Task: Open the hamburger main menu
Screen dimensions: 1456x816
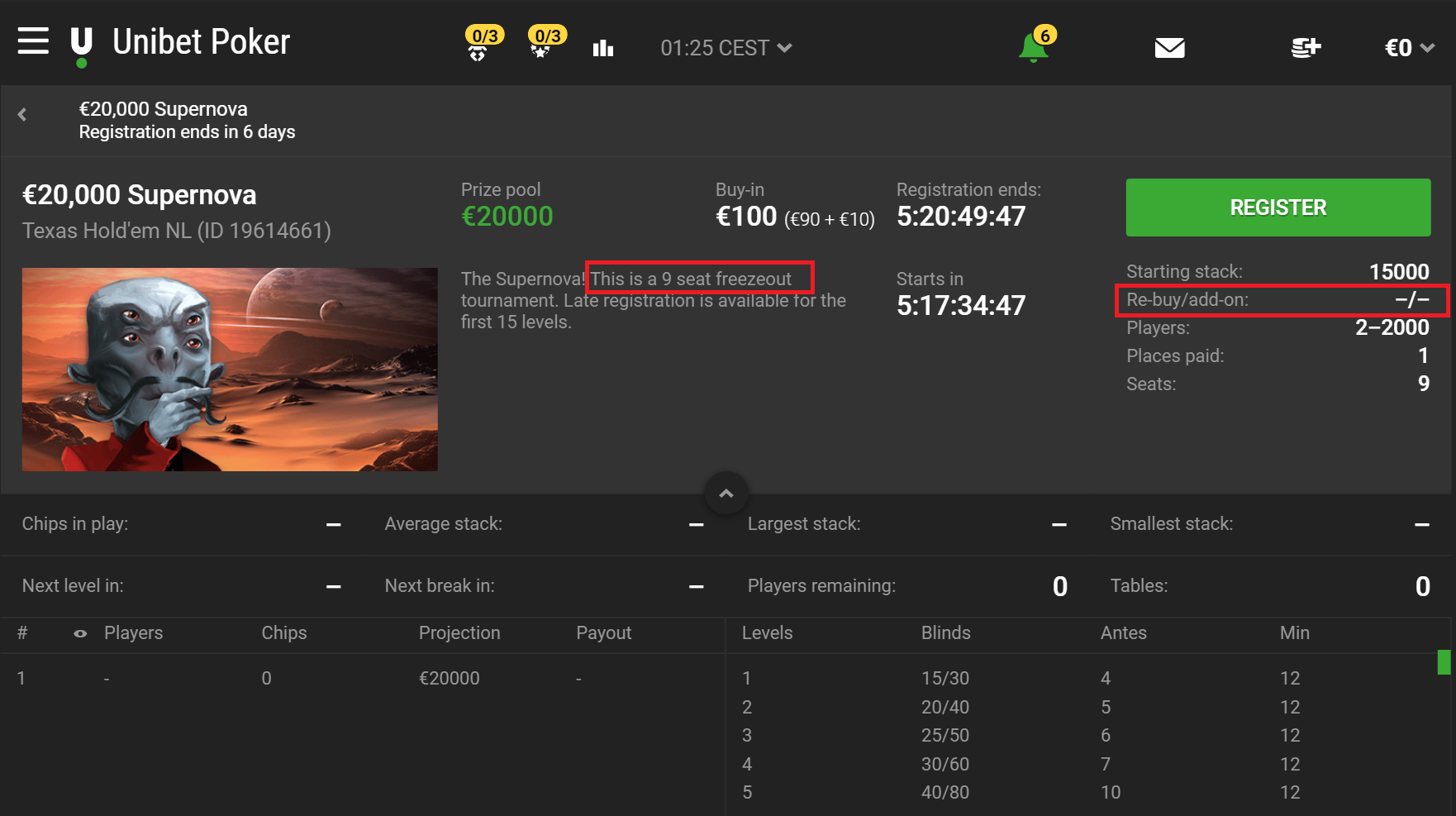Action: 33,41
